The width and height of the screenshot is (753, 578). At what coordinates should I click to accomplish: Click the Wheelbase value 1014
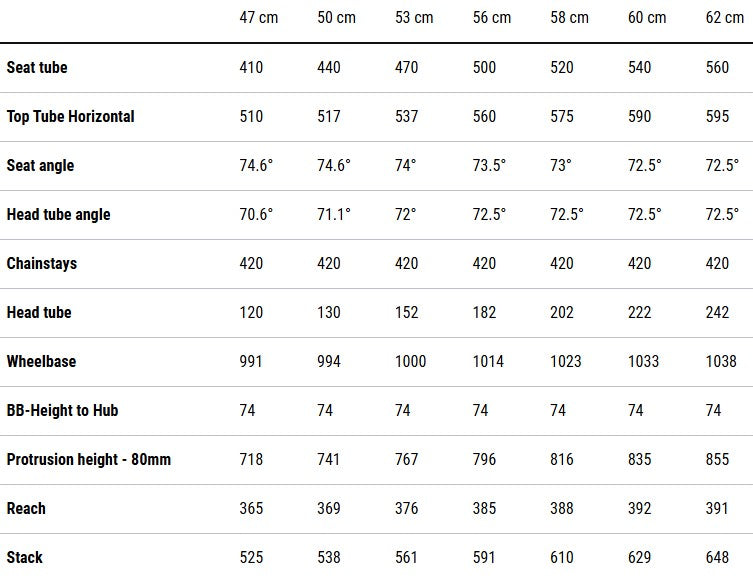488,361
